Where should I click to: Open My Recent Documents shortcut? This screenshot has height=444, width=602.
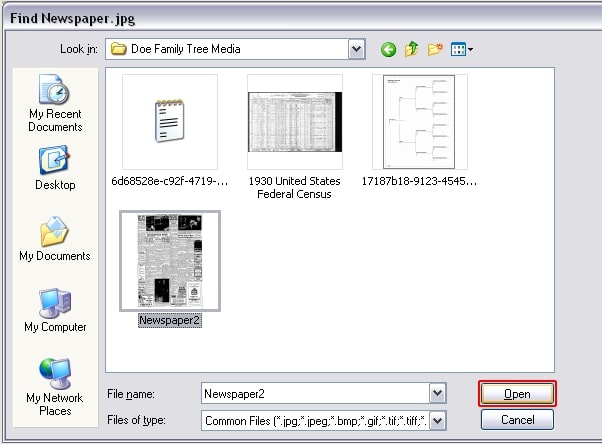point(55,104)
